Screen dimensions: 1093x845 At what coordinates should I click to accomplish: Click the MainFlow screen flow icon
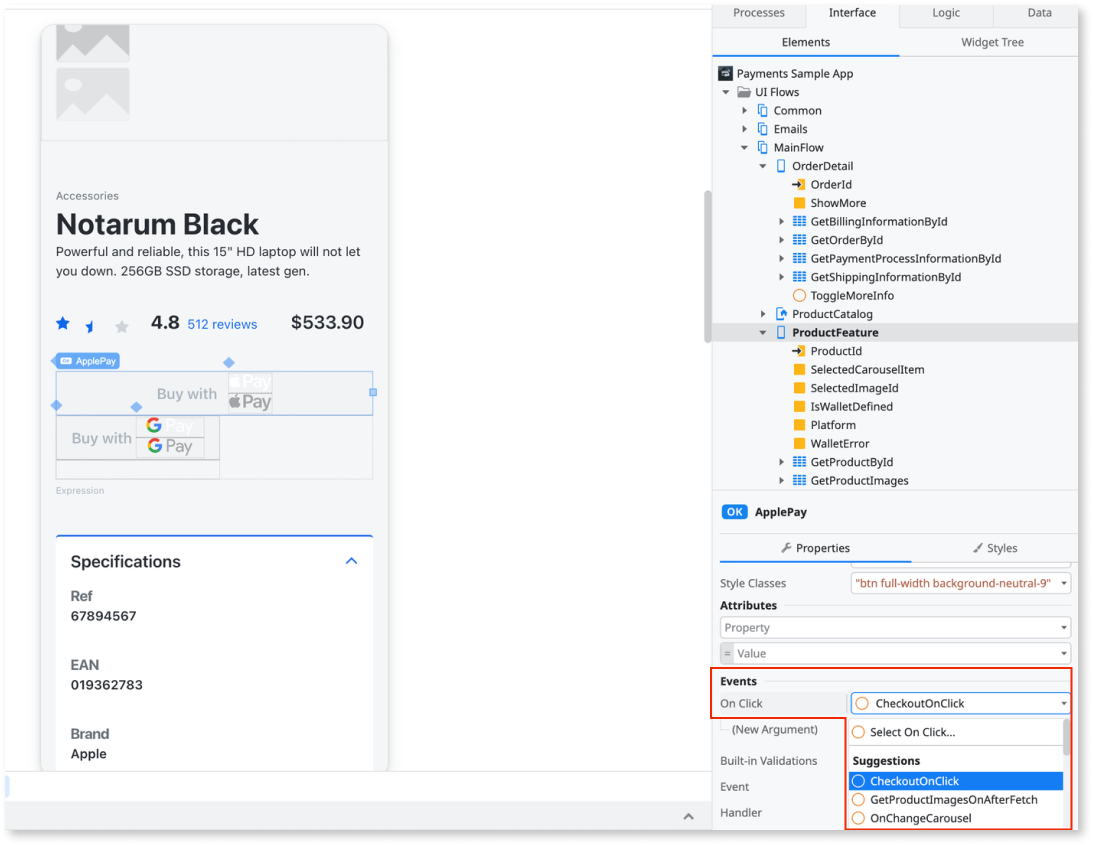pos(760,147)
